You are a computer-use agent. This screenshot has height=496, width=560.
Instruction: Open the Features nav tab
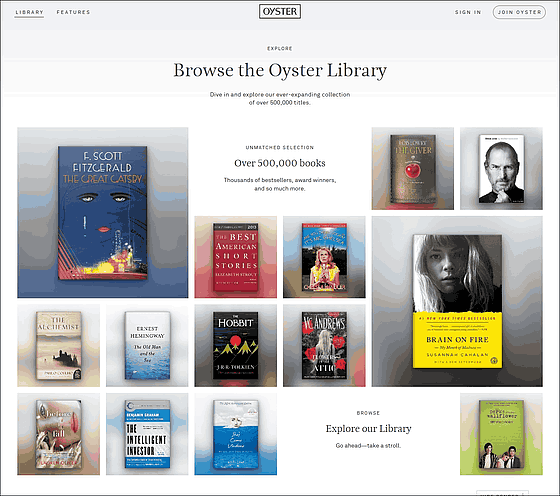(x=73, y=12)
